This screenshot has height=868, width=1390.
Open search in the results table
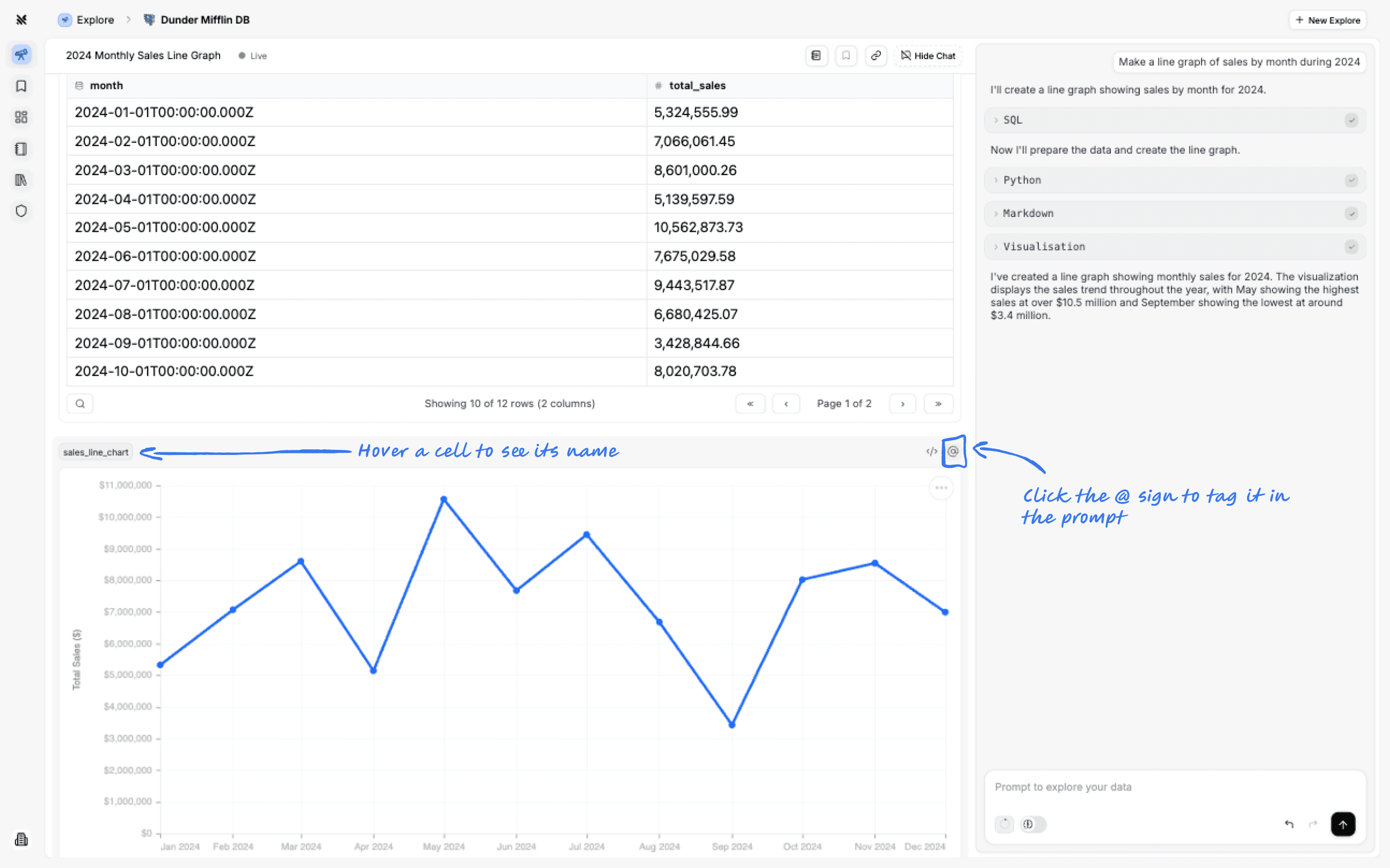pyautogui.click(x=80, y=403)
